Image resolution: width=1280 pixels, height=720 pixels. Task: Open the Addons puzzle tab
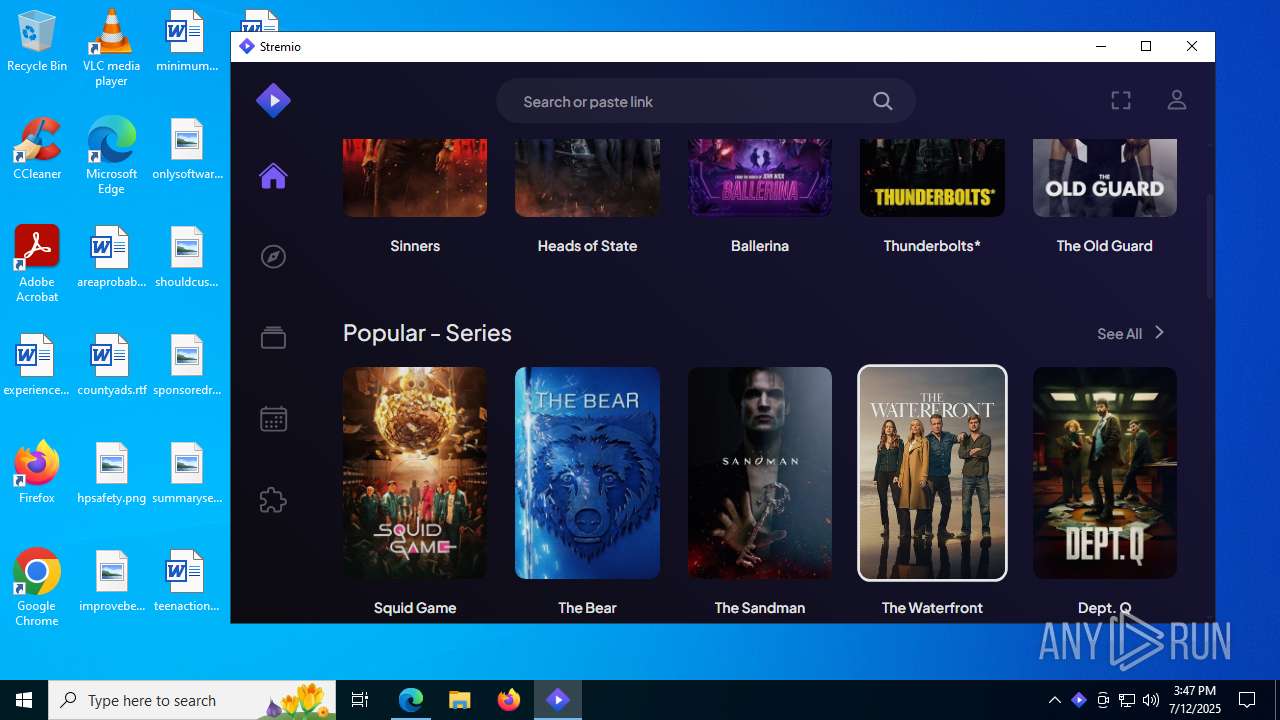[273, 499]
